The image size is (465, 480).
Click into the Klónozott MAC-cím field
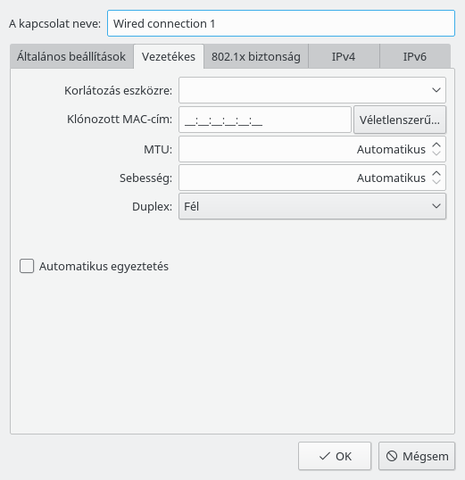click(x=265, y=119)
